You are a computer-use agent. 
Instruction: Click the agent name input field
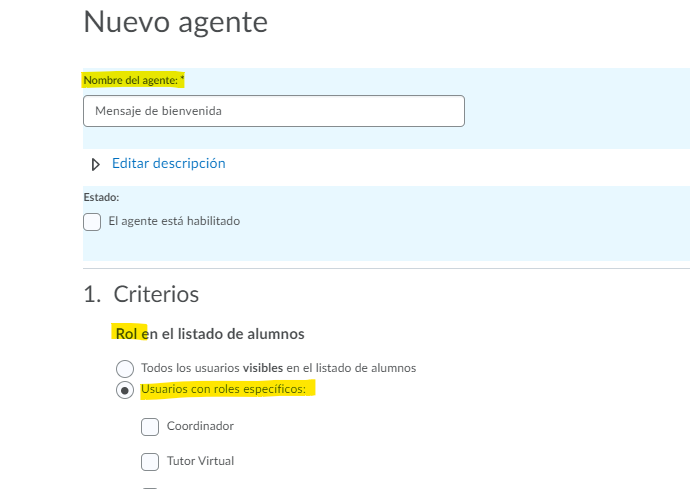[x=274, y=111]
